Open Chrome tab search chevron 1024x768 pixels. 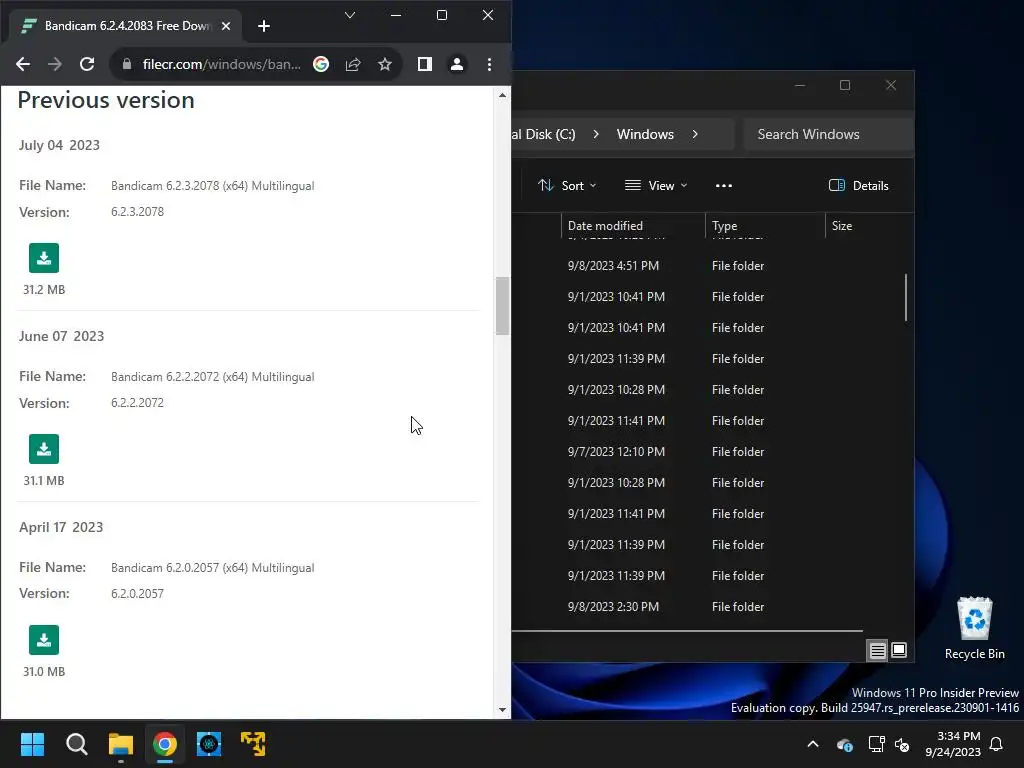(350, 15)
